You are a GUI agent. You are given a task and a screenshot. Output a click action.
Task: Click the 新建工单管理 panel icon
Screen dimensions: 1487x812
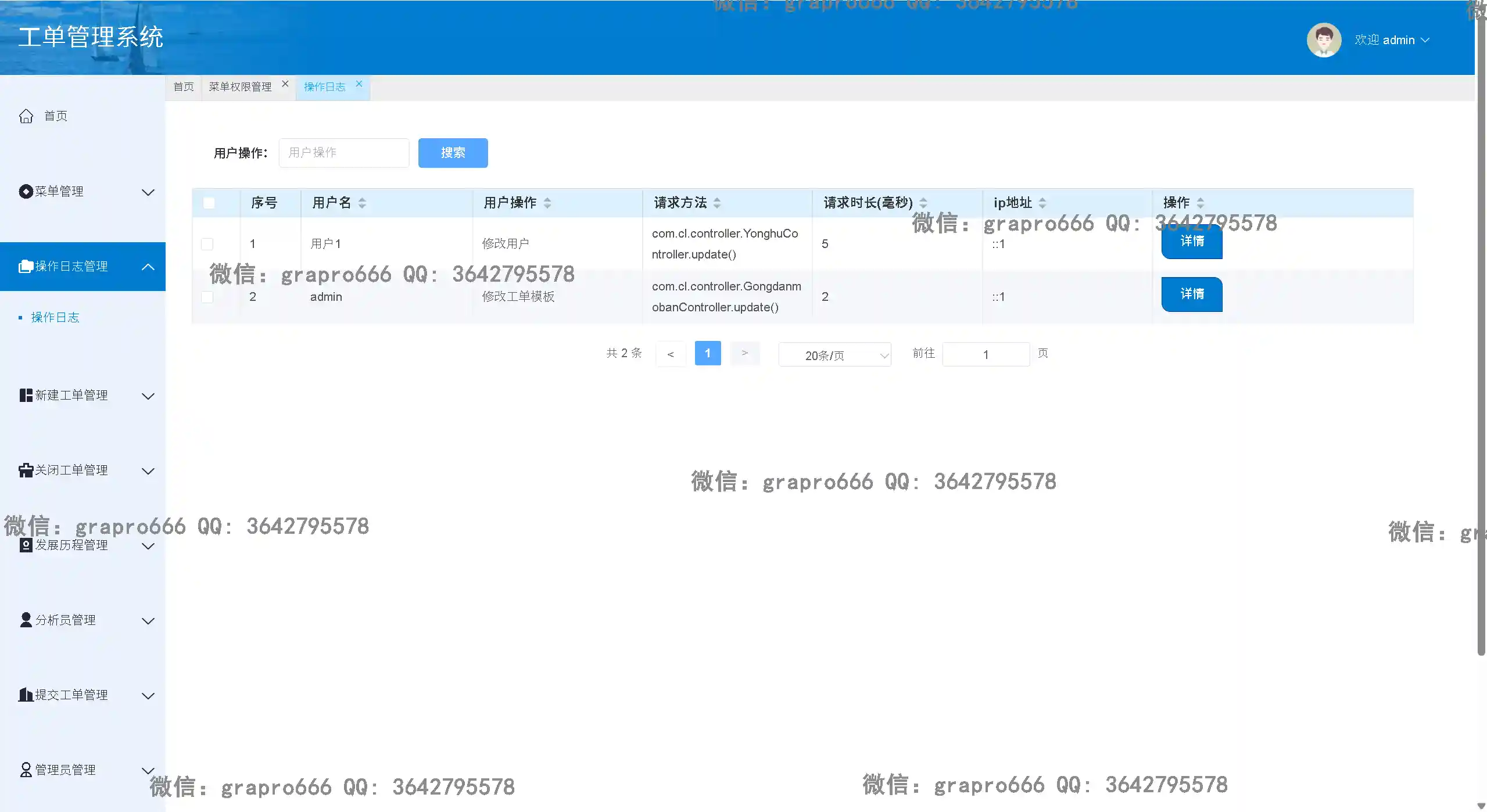[x=25, y=395]
